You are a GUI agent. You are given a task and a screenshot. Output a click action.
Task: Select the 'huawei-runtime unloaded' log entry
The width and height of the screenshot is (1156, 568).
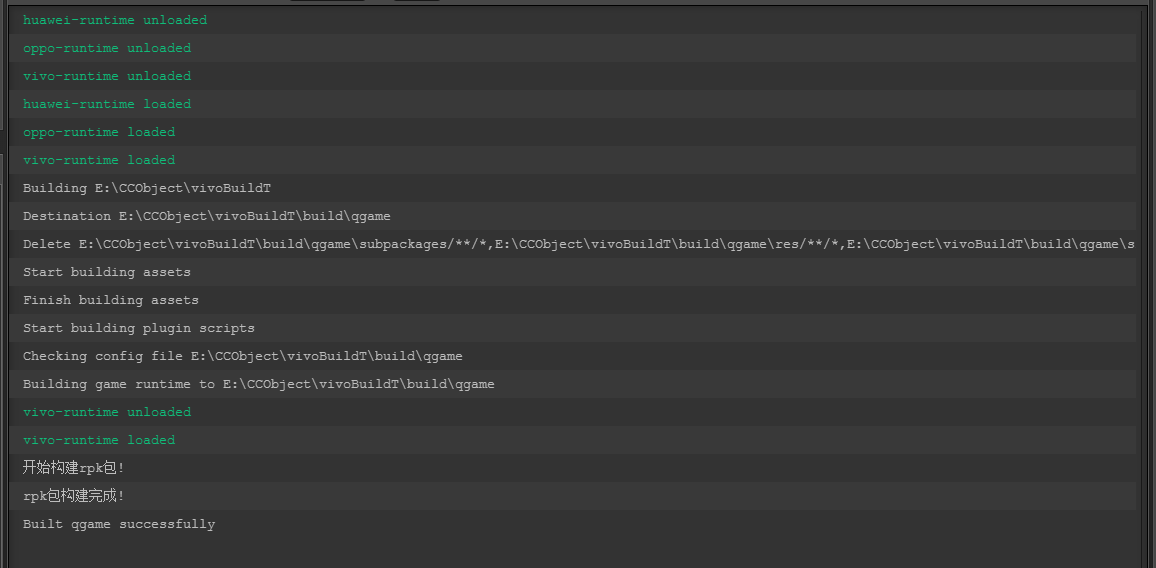point(115,20)
